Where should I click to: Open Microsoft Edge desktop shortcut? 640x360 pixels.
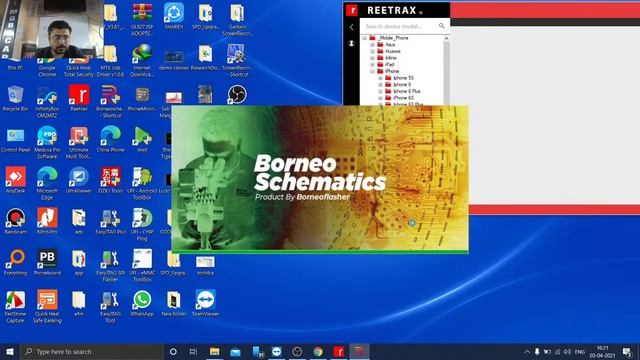(47, 183)
